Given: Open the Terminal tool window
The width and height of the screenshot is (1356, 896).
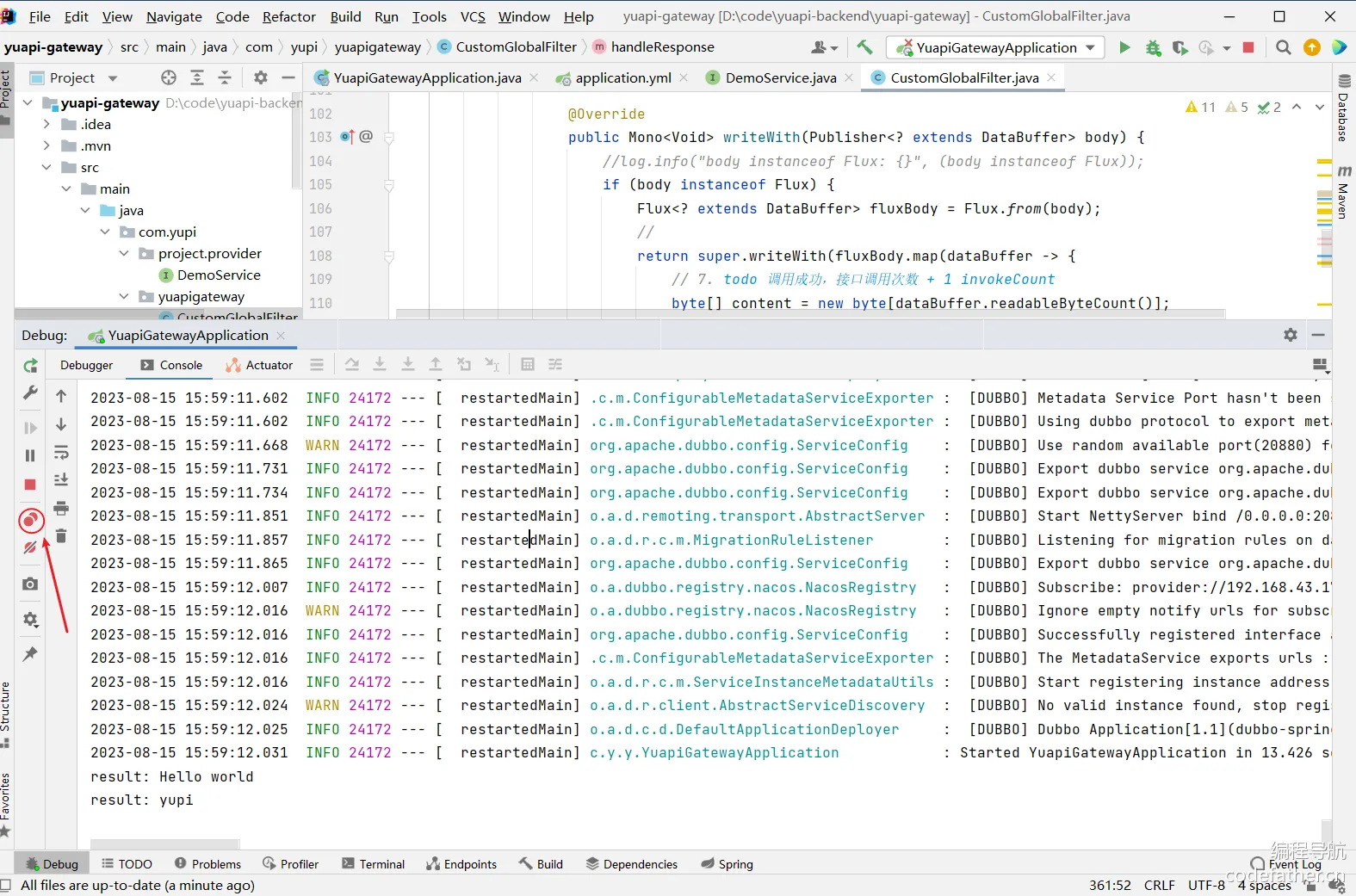Looking at the screenshot, I should [373, 864].
